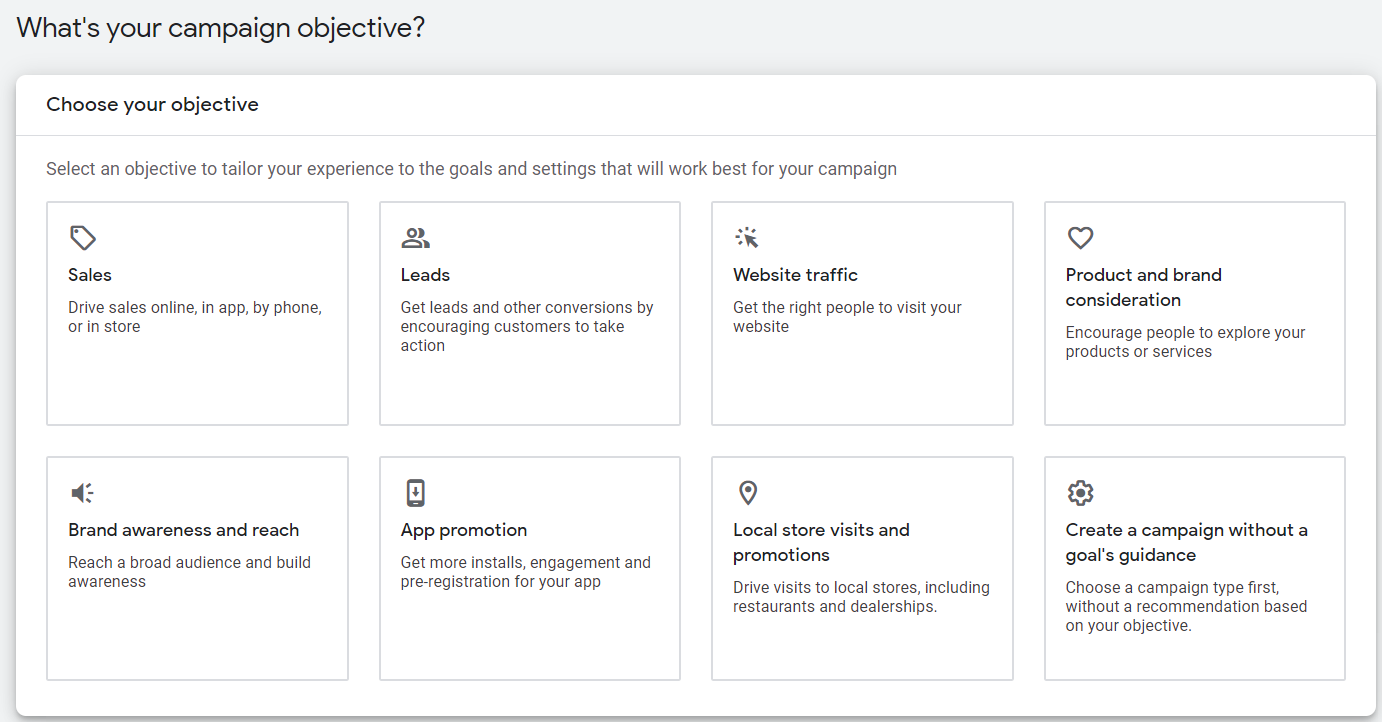Viewport: 1382px width, 722px height.
Task: Pick Local store visits and promotions heading
Action: (x=821, y=542)
